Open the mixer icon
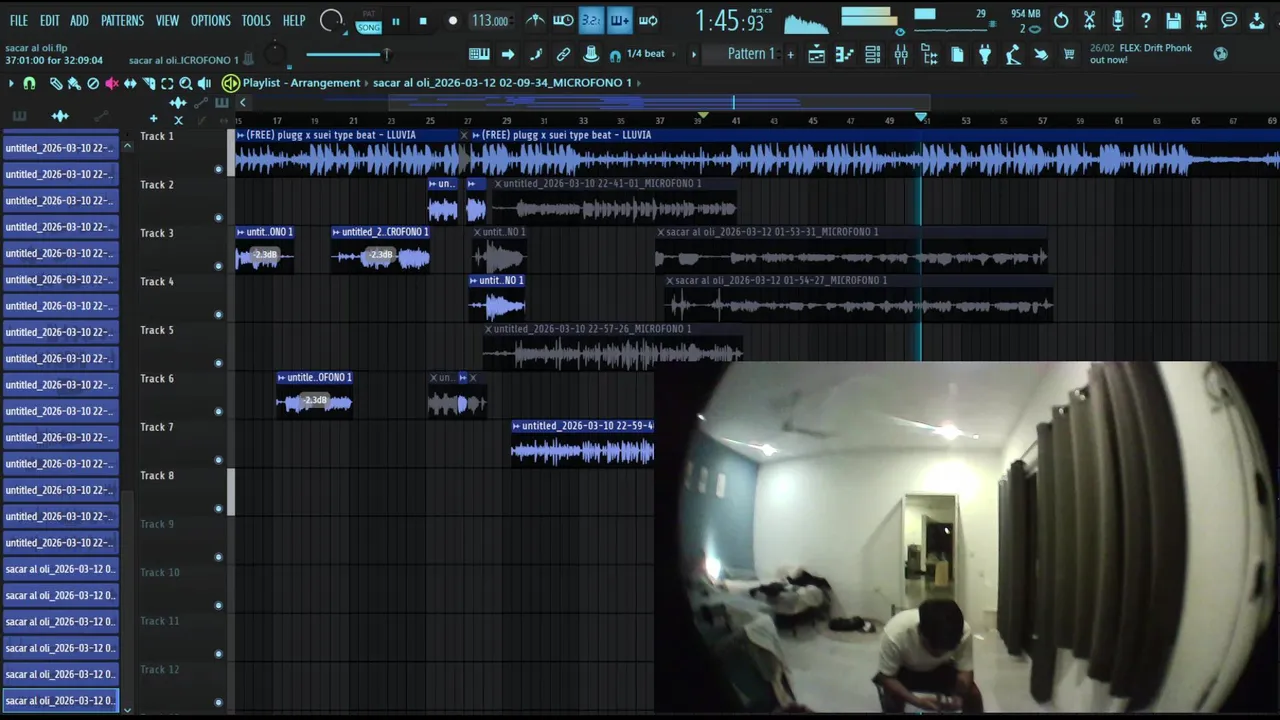The image size is (1280, 720). (901, 55)
